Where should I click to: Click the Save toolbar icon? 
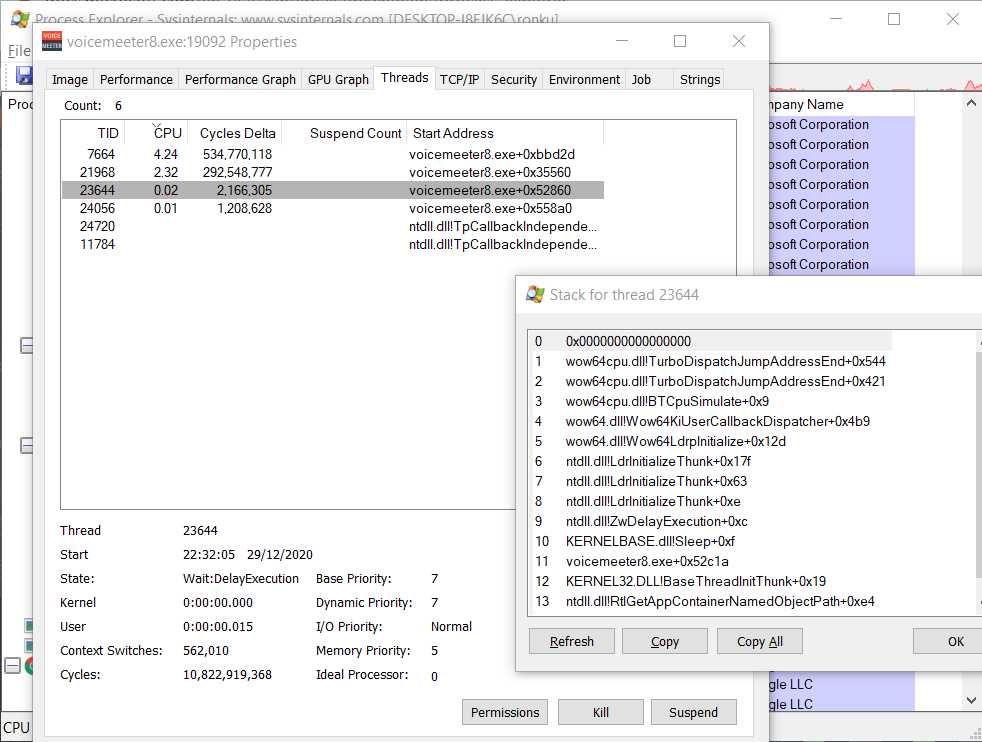23,75
